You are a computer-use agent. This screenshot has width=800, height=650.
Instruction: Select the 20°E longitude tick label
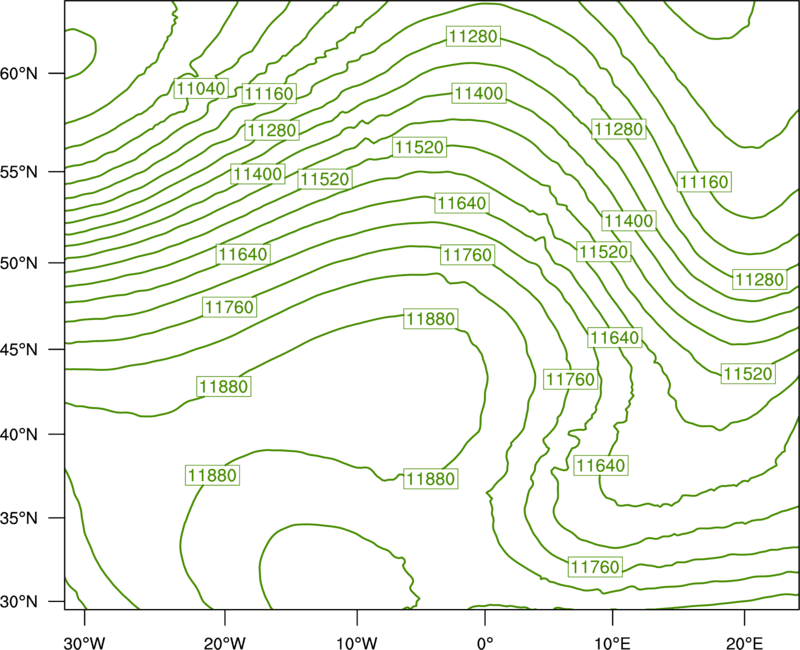(744, 642)
